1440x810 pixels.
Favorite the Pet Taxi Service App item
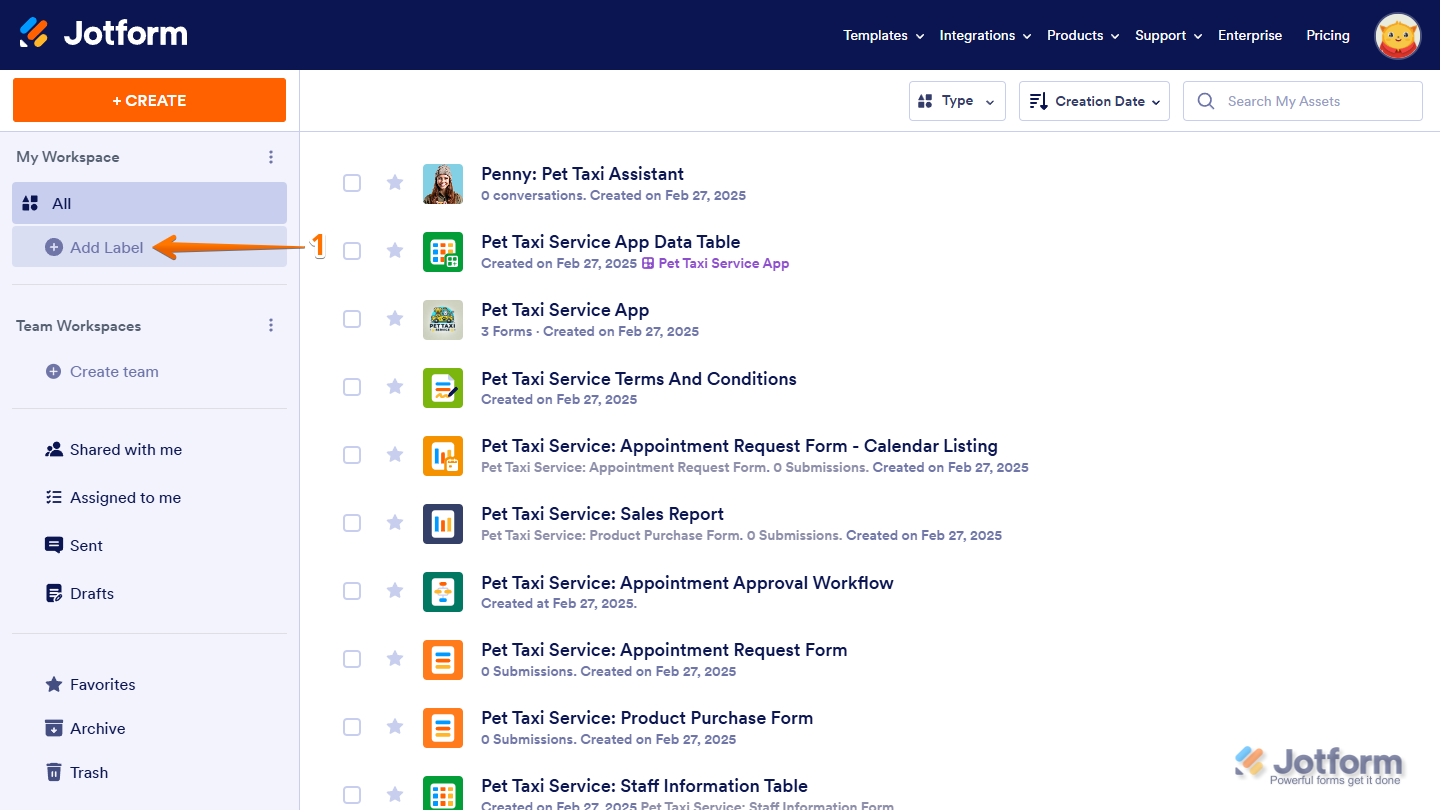395,319
